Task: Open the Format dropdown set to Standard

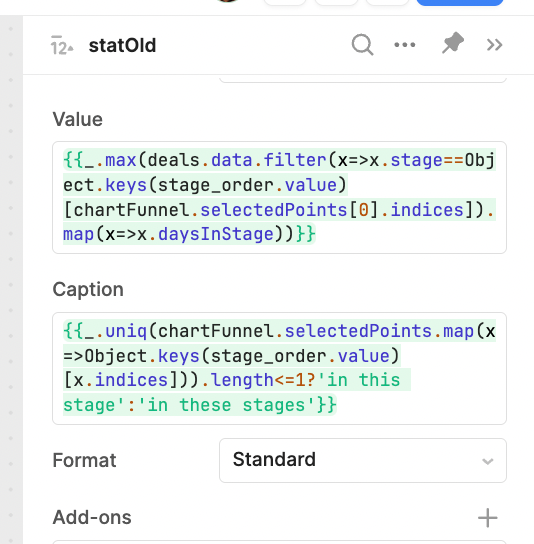Action: [x=363, y=460]
